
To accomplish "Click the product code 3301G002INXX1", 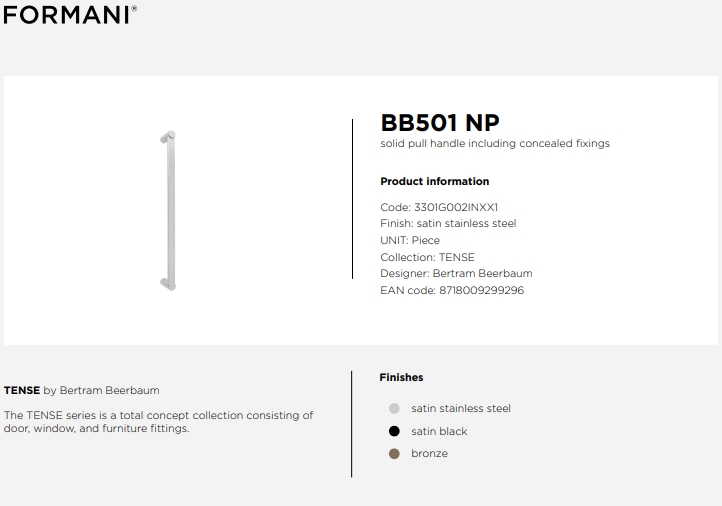I will [x=456, y=207].
